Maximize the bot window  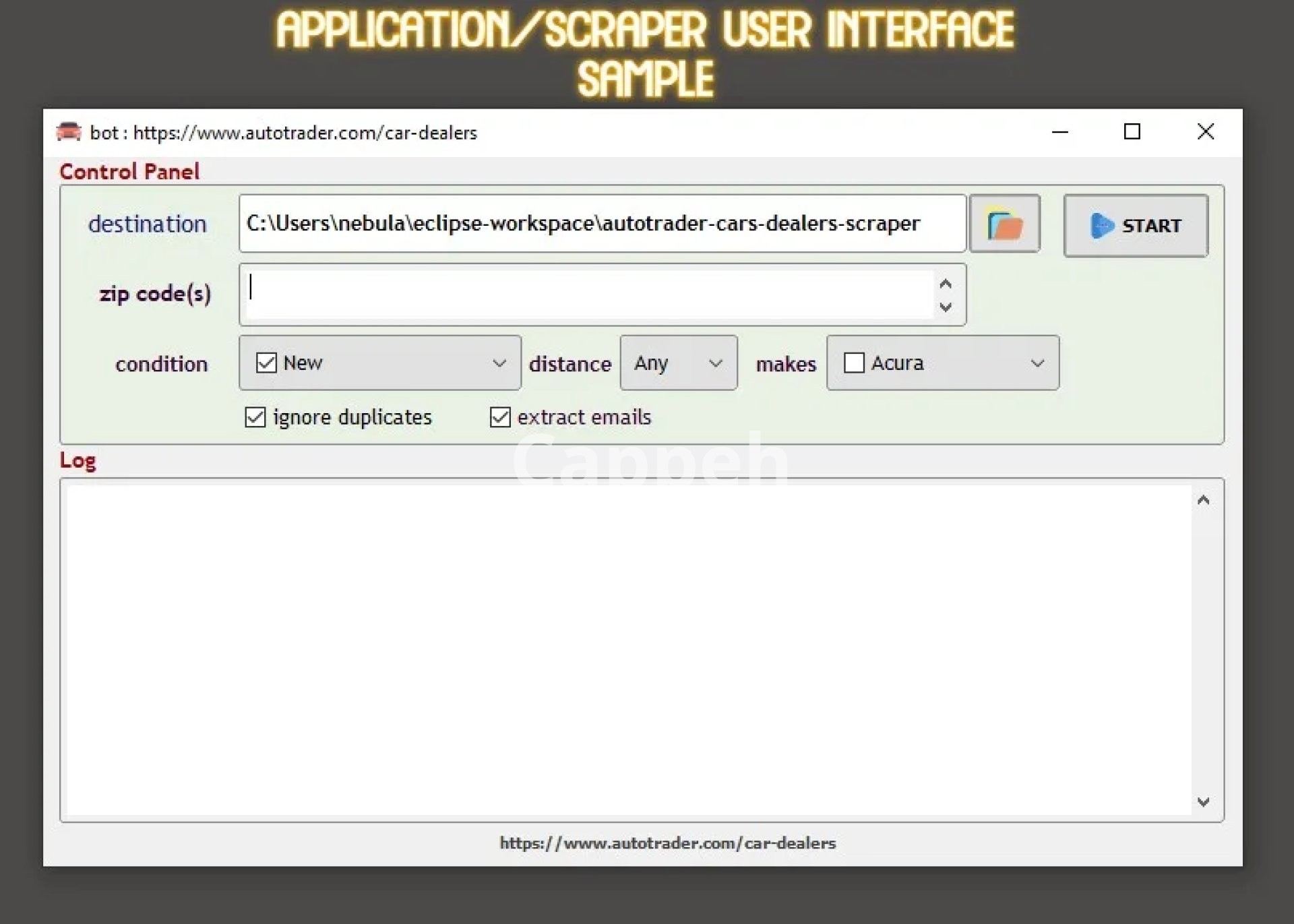coord(1132,131)
